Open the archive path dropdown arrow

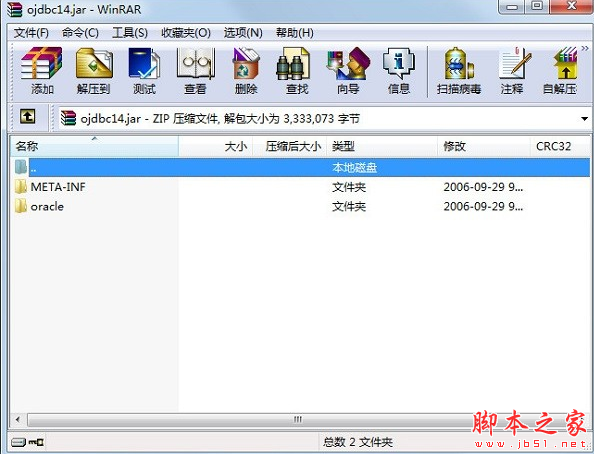pos(584,119)
